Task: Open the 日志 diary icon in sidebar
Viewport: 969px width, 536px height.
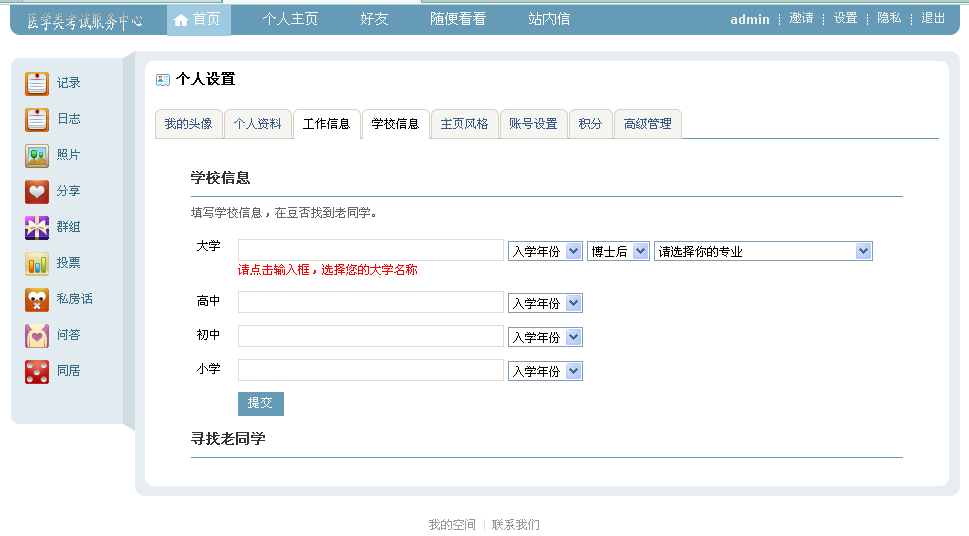Action: tap(36, 119)
